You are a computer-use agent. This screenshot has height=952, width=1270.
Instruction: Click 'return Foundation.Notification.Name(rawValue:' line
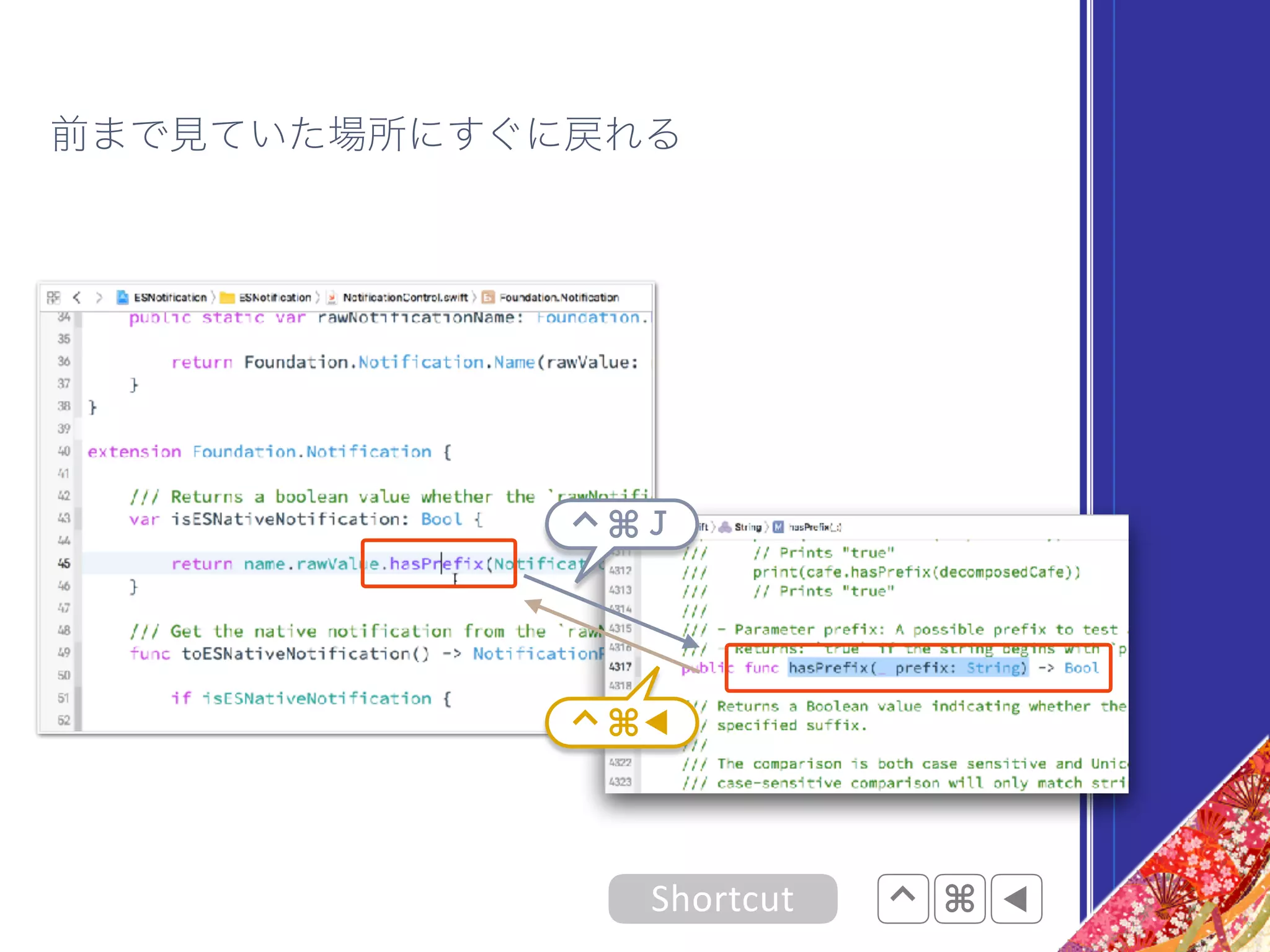coord(404,362)
